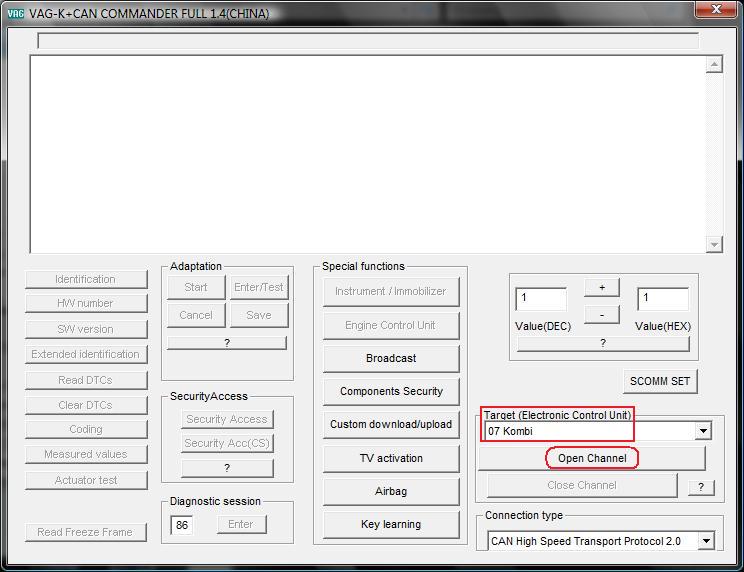Open Custom download/upload function
This screenshot has height=572, width=744.
[x=391, y=424]
